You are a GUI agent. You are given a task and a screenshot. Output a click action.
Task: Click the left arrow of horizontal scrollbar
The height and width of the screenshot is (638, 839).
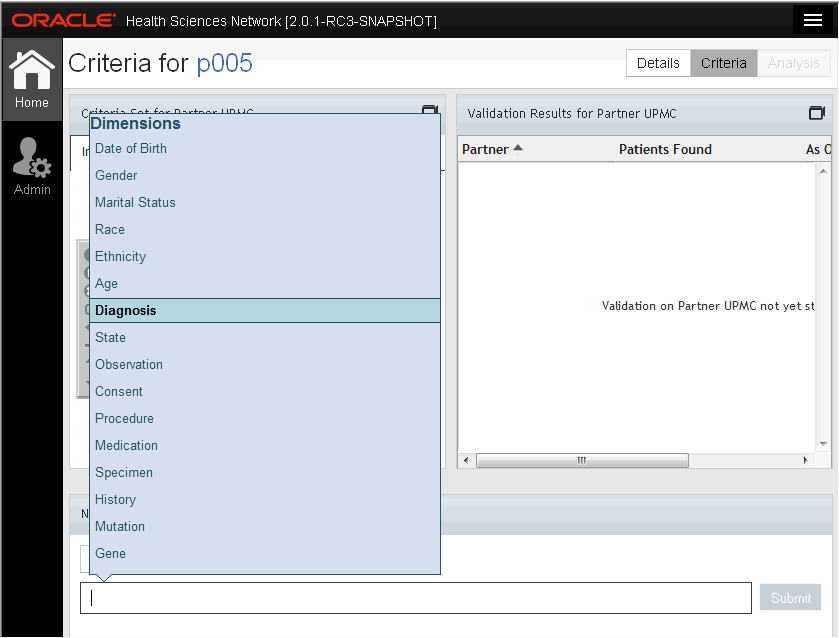[x=466, y=460]
